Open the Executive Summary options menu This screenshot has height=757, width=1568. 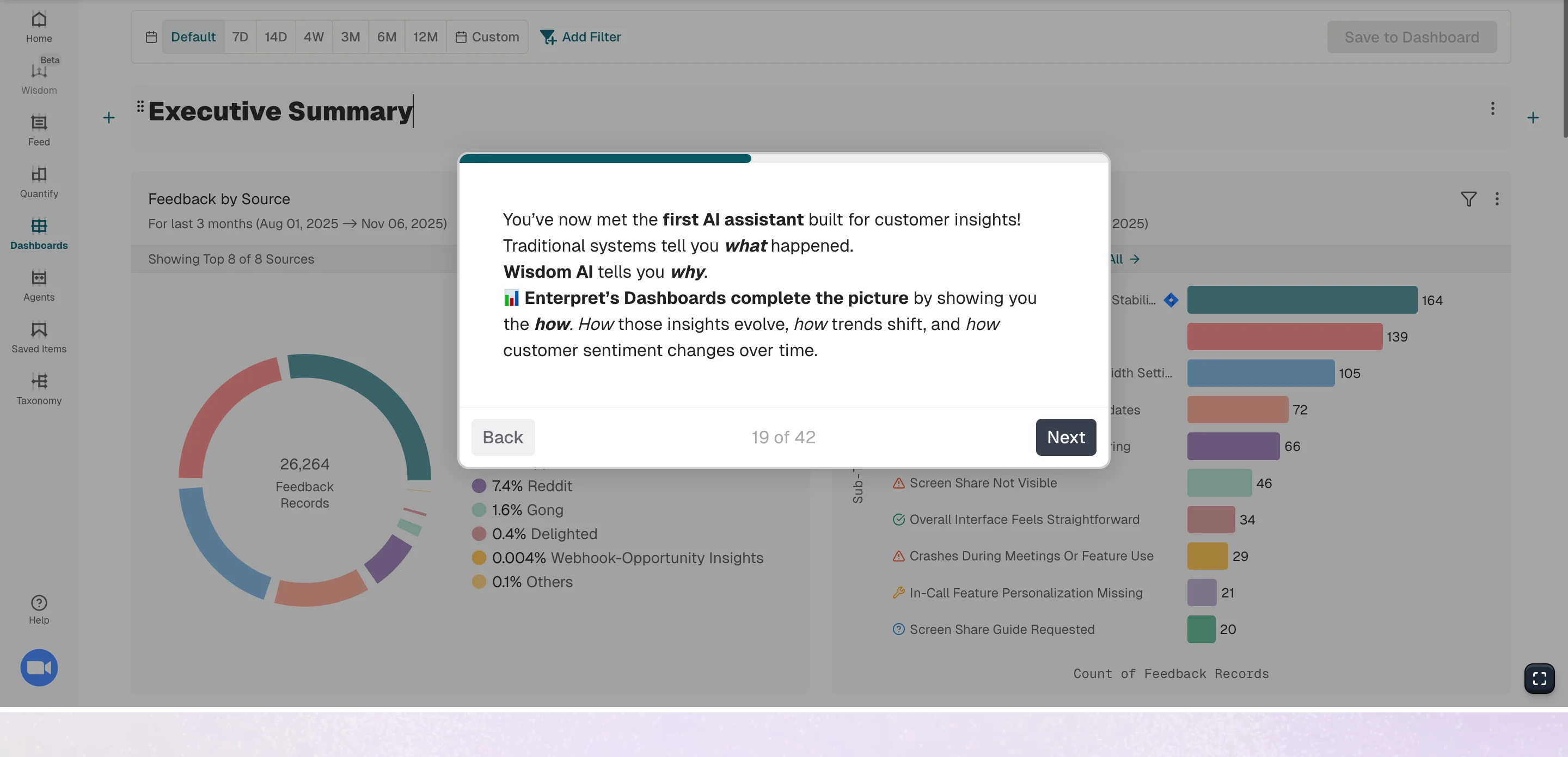tap(1492, 108)
